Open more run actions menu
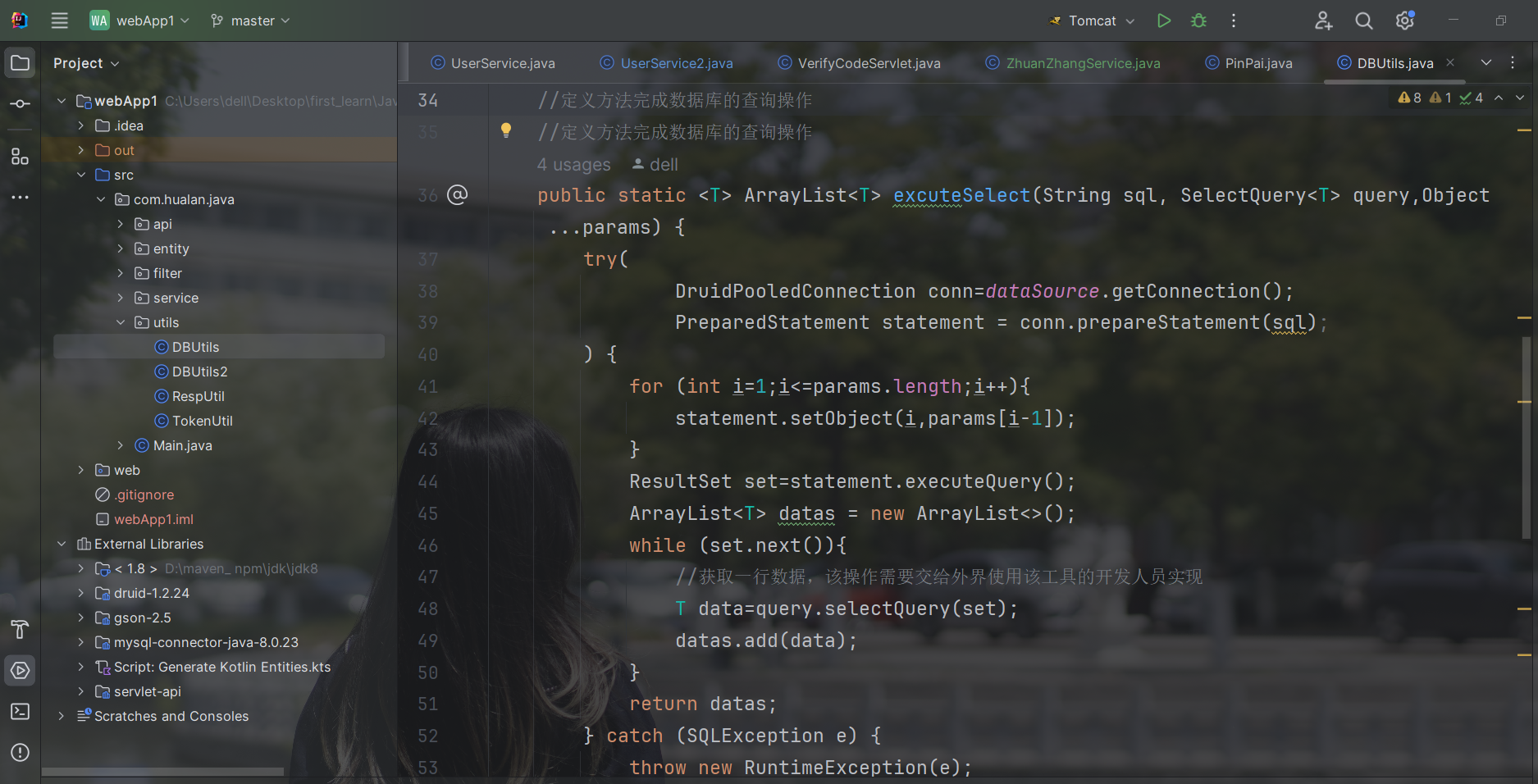Viewport: 1538px width, 784px height. pos(1234,21)
